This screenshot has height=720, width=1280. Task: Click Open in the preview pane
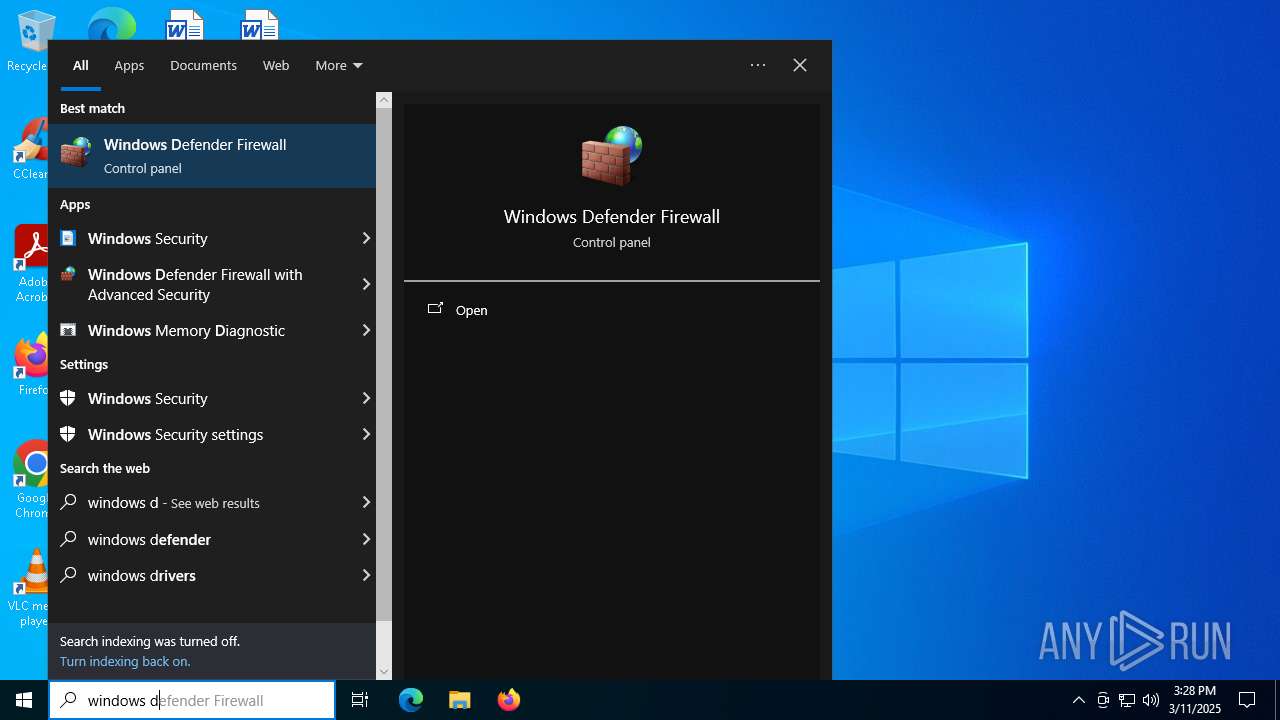point(471,310)
